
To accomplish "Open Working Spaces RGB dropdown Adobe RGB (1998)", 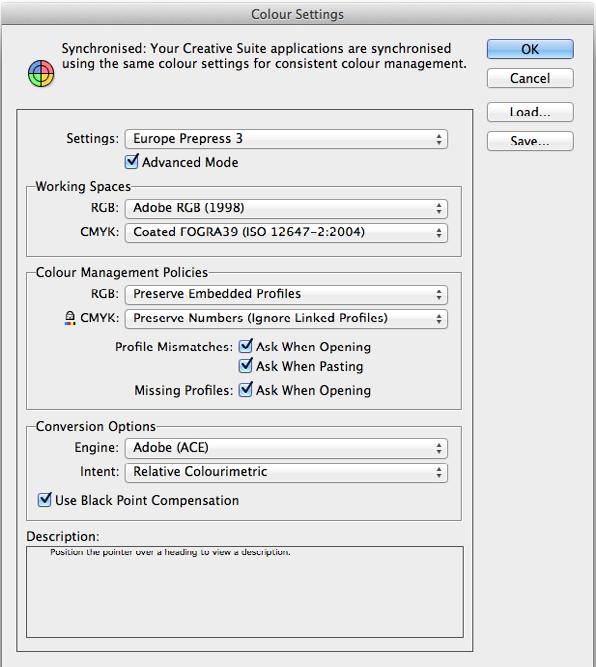I will pos(286,208).
